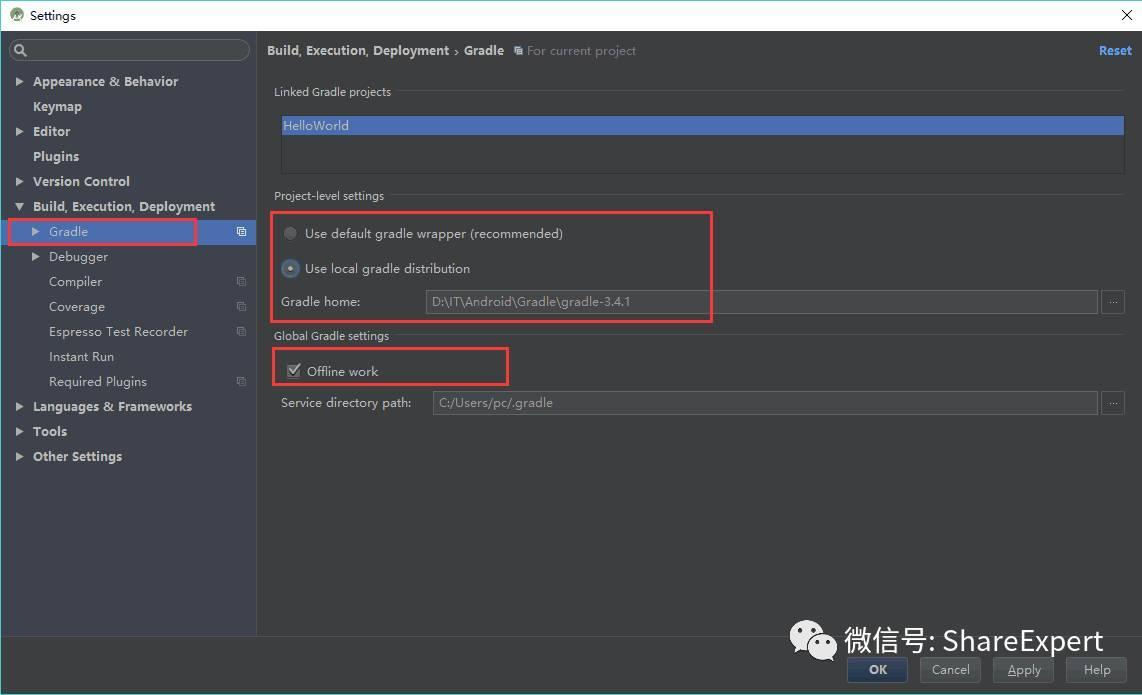
Task: Browse for Gradle home folder
Action: pos(1113,302)
